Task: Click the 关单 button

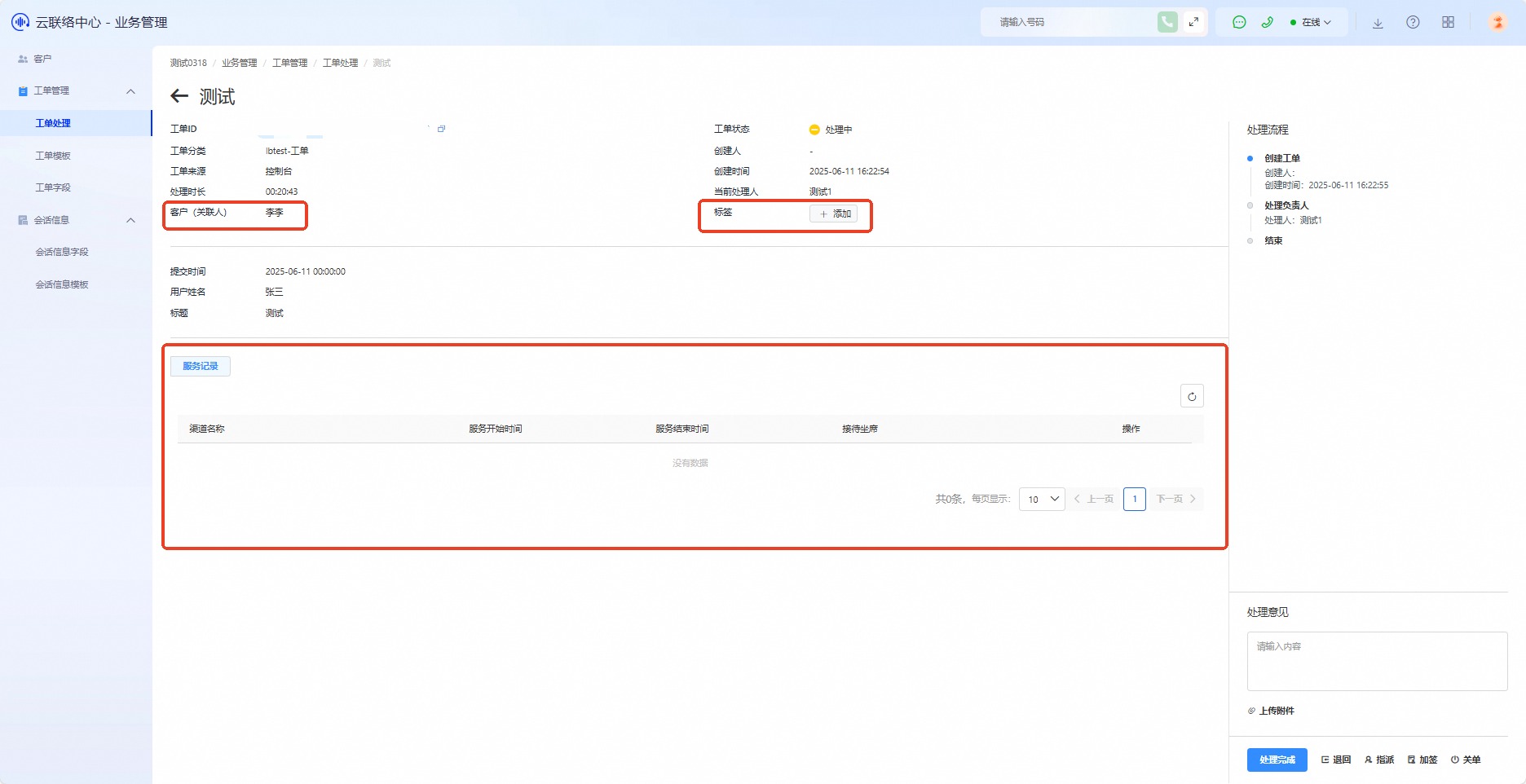Action: [x=1466, y=760]
